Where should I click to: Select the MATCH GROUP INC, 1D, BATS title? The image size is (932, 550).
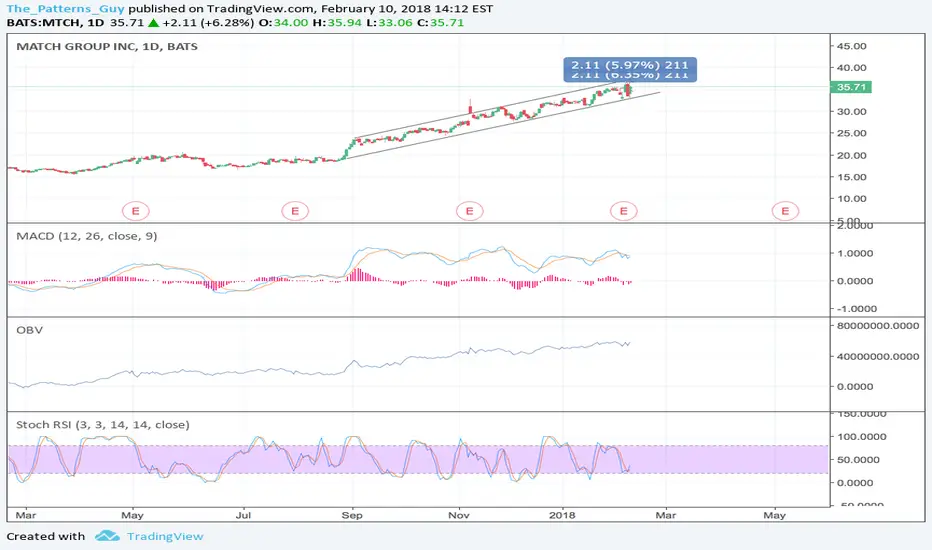point(107,46)
